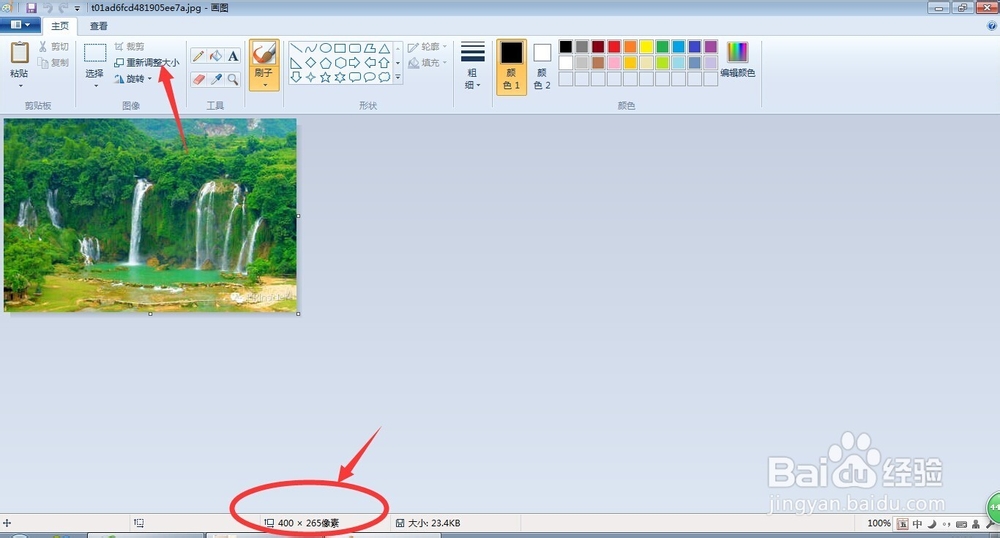1000x538 pixels.
Task: Pick the orange palette color
Action: coord(630,47)
